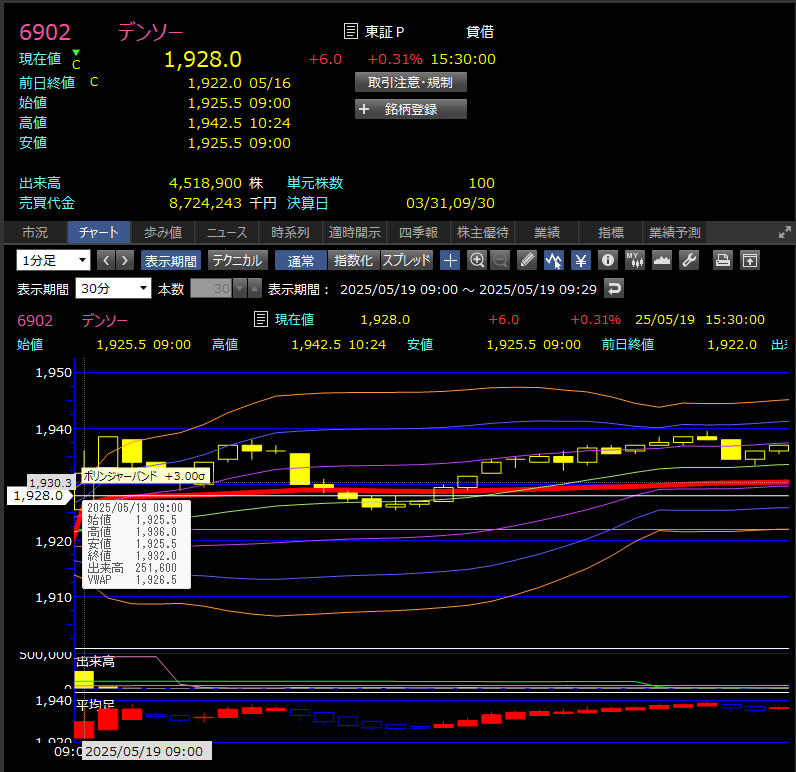Click the 貸借 label
The image size is (796, 772).
pyautogui.click(x=480, y=31)
